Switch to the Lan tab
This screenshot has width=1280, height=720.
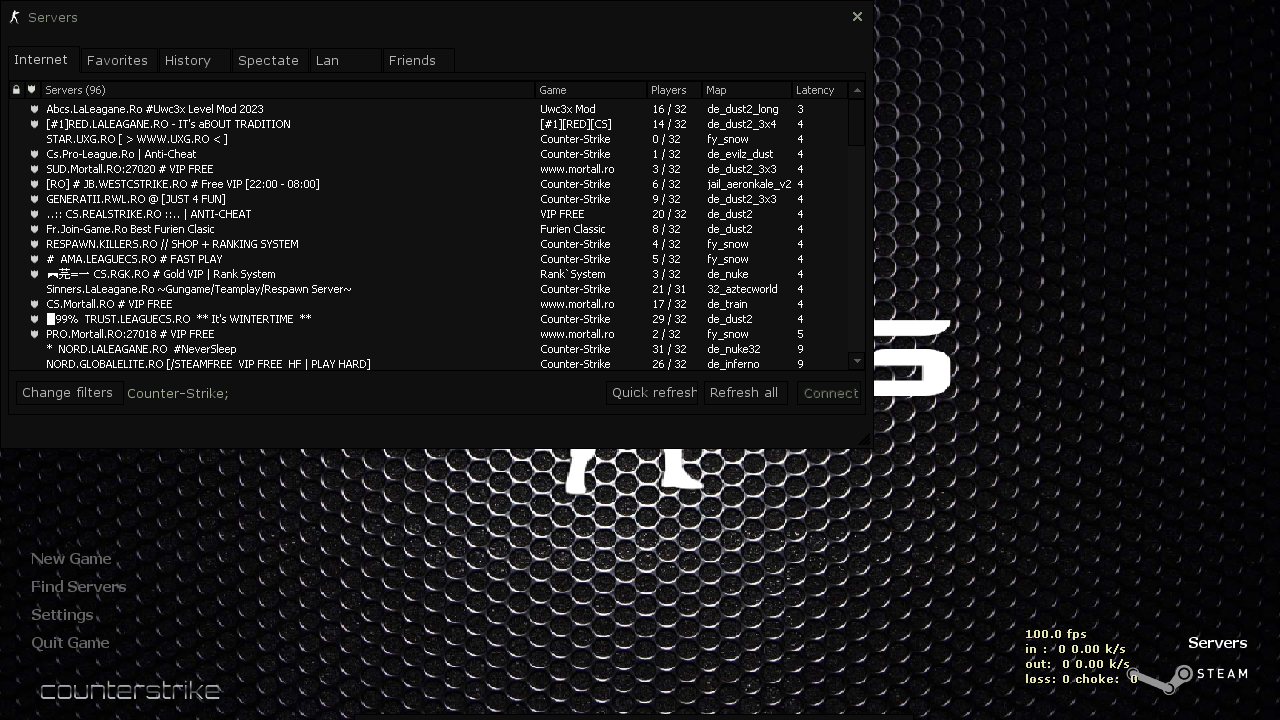click(327, 60)
